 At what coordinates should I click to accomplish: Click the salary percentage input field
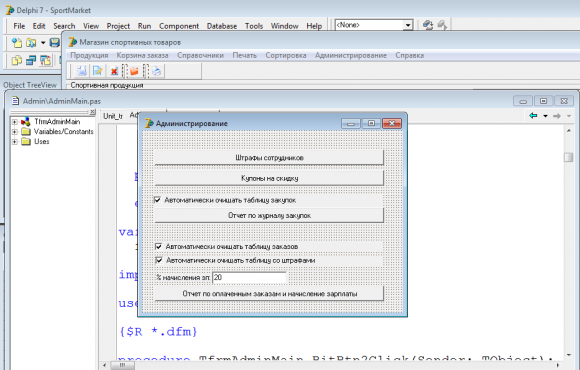(x=249, y=278)
